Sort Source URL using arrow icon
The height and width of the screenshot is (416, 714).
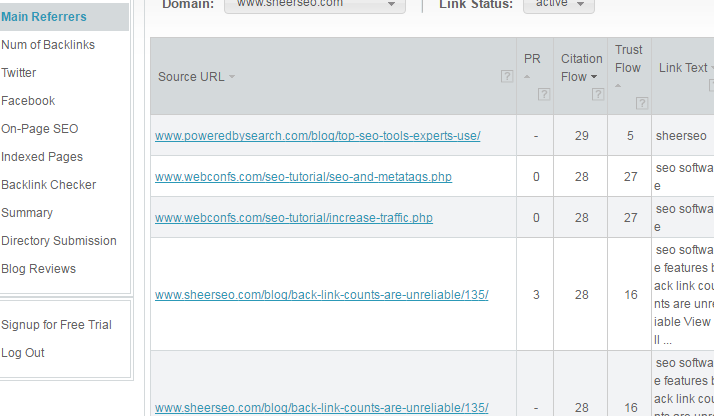point(232,76)
